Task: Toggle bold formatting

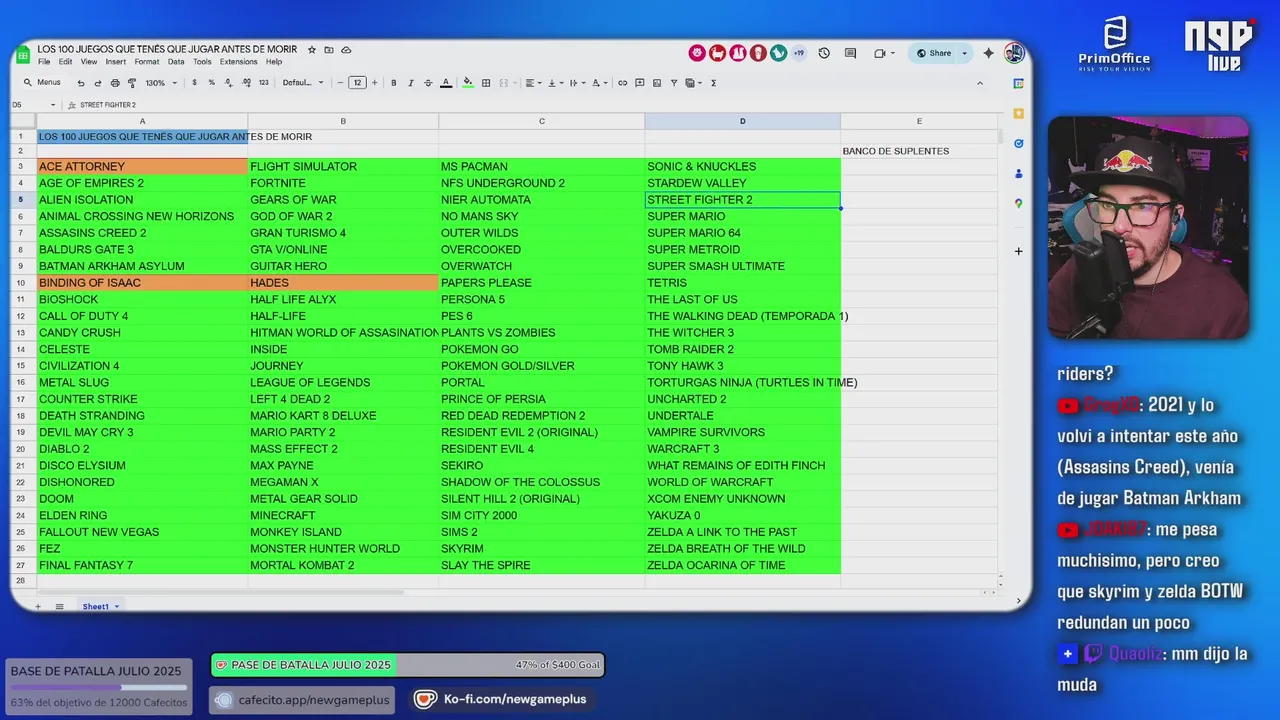Action: point(394,83)
